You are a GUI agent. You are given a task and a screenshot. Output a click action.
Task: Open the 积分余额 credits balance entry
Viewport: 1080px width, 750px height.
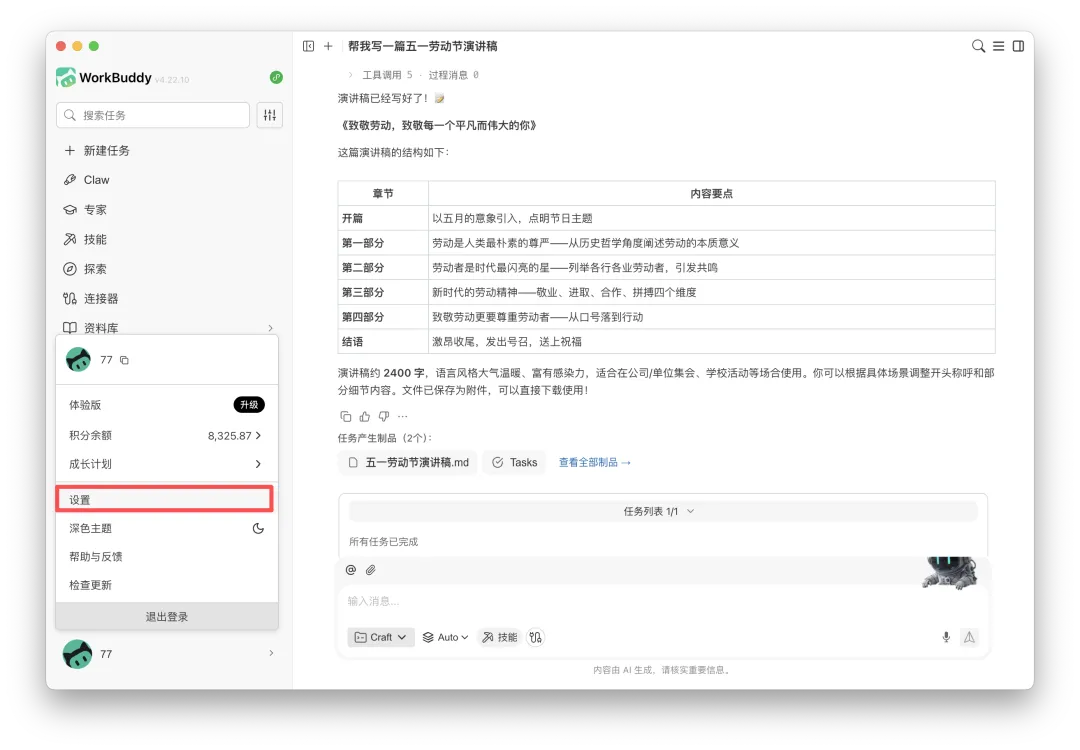(167, 435)
